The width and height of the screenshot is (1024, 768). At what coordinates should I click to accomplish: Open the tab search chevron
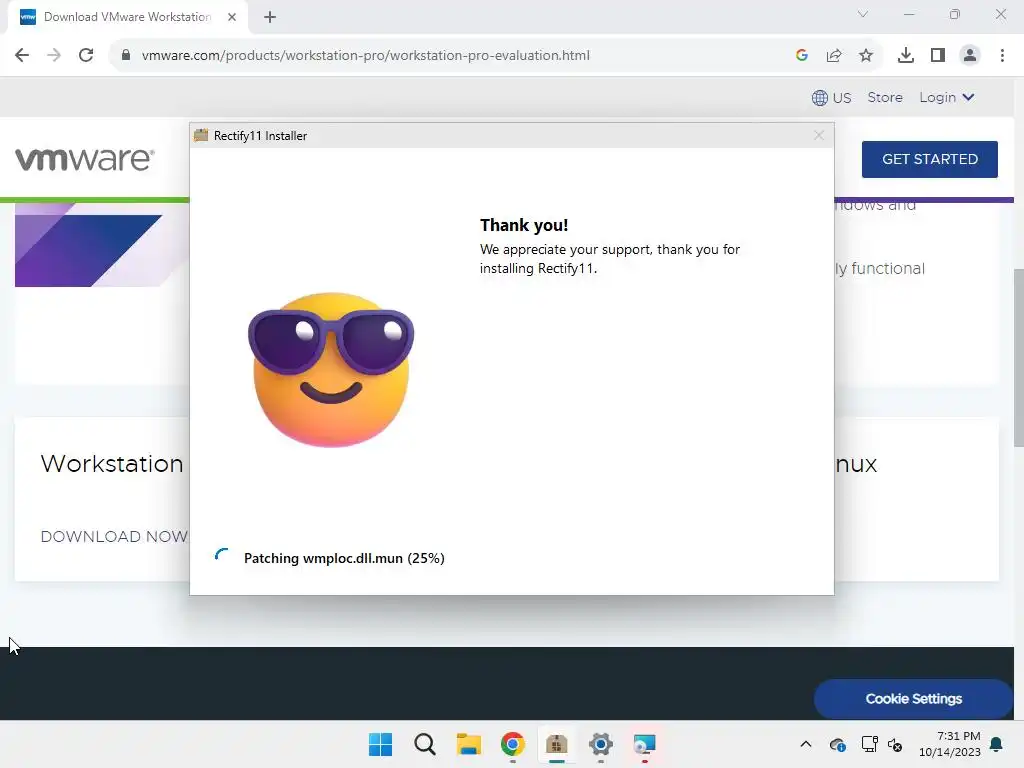coord(863,14)
